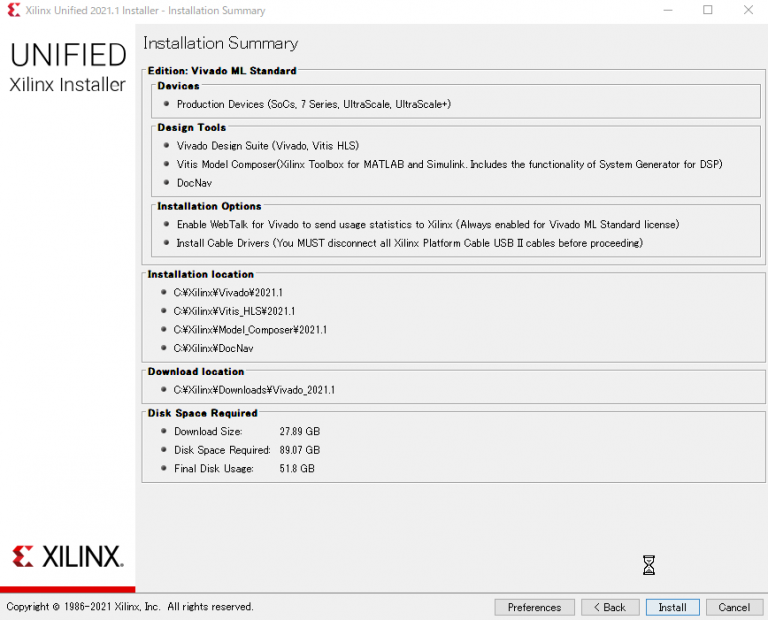The width and height of the screenshot is (768, 620).
Task: Select the Vitis_HLS installation path
Action: [x=234, y=311]
